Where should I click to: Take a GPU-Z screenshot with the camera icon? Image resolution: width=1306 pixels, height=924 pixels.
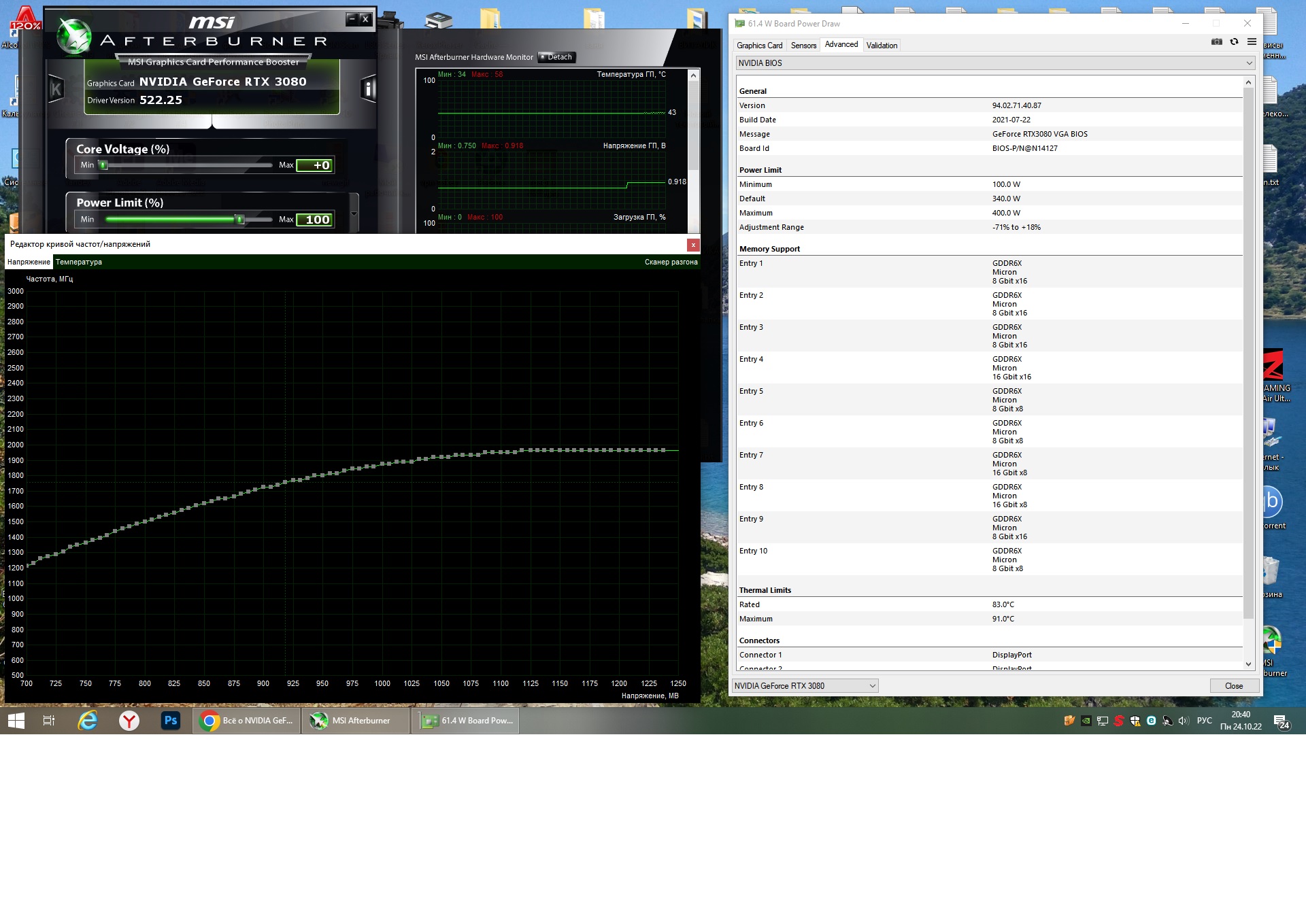tap(1216, 42)
